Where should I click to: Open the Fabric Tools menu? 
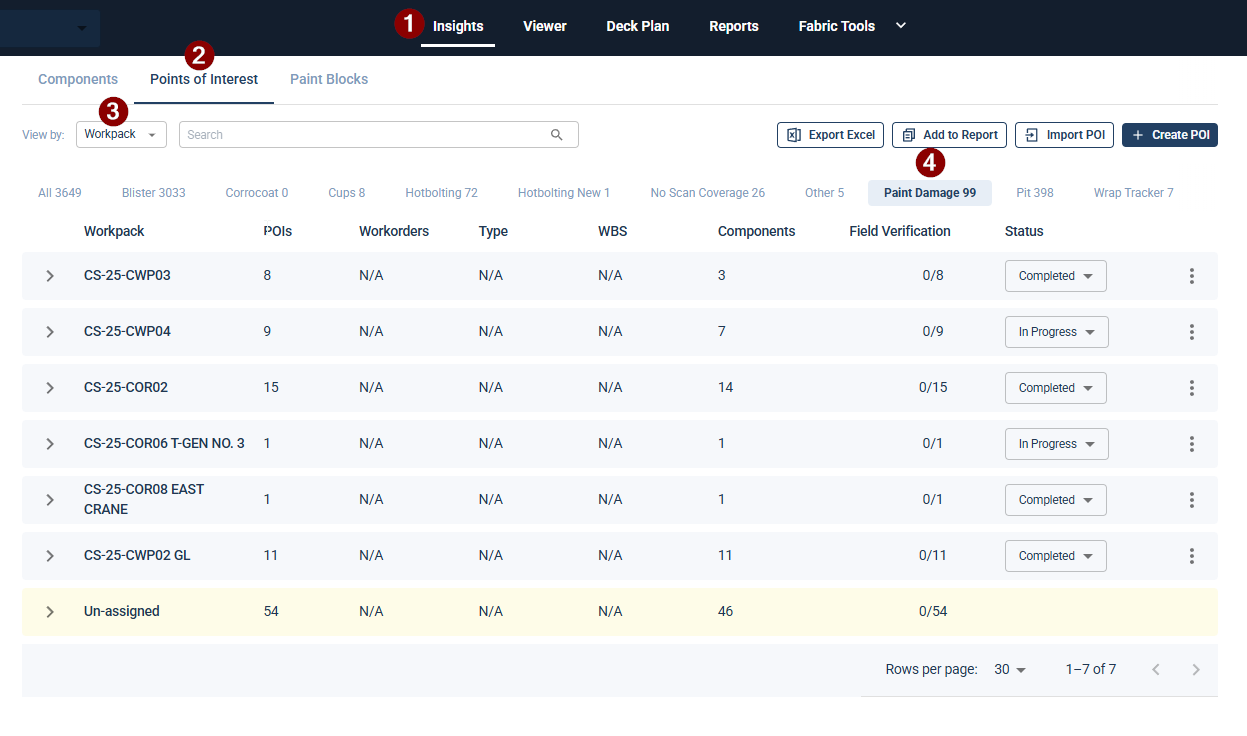(x=851, y=26)
